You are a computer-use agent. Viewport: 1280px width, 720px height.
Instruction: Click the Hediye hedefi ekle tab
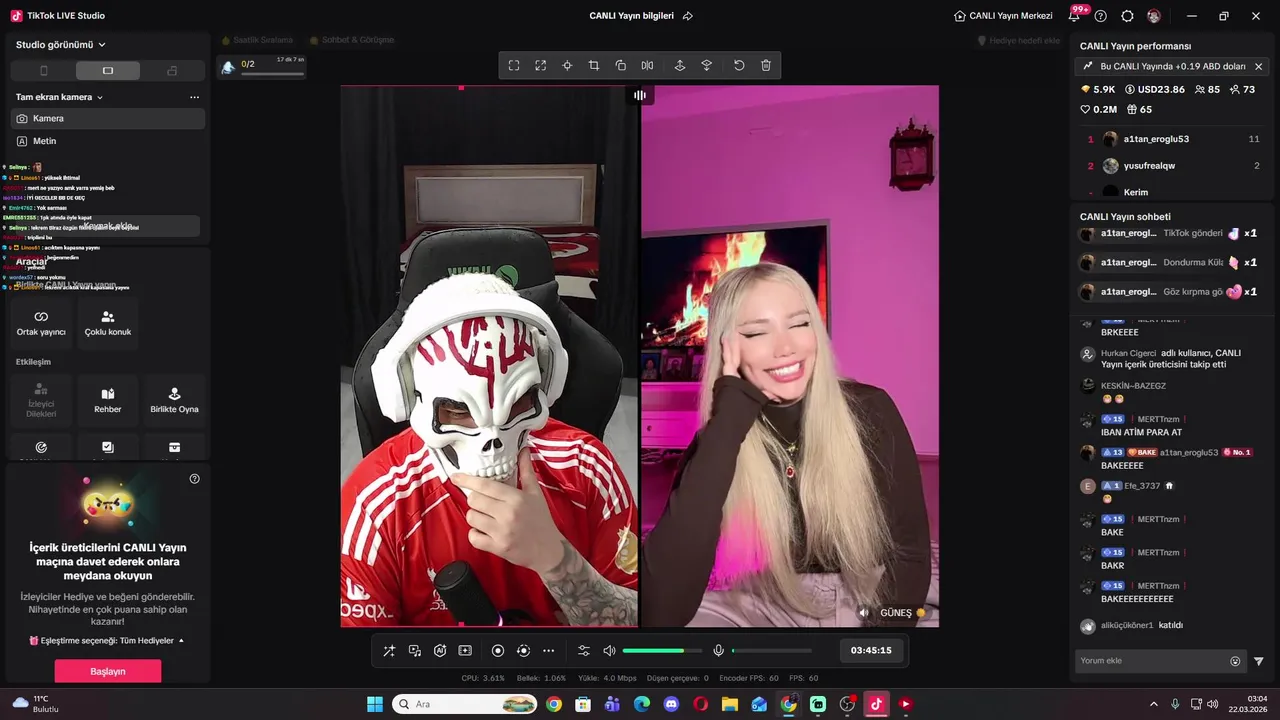pos(1019,40)
